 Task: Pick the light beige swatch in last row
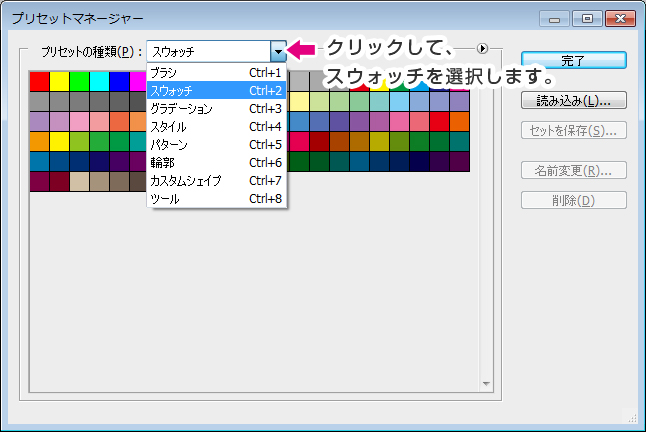(80, 182)
